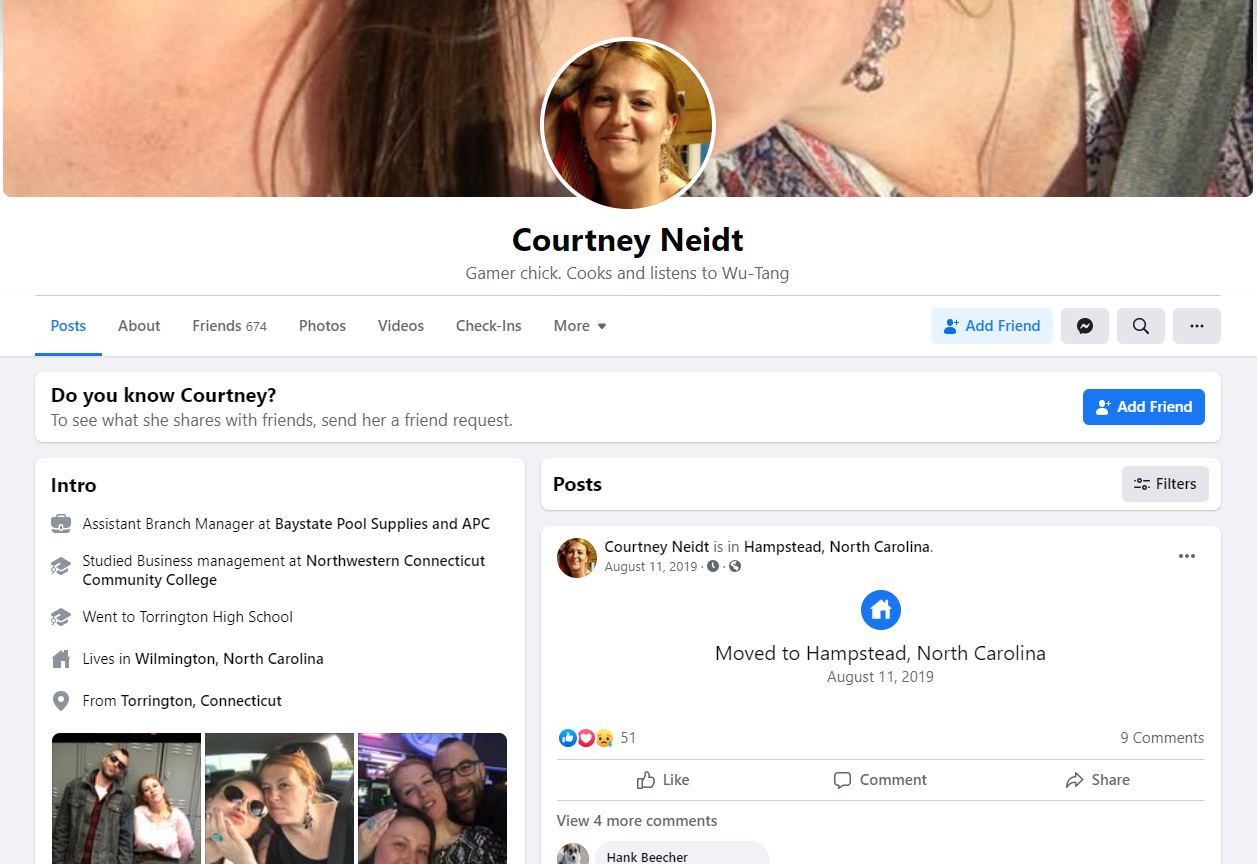1257x864 pixels.
Task: Click the globe public audience icon
Action: click(x=735, y=567)
